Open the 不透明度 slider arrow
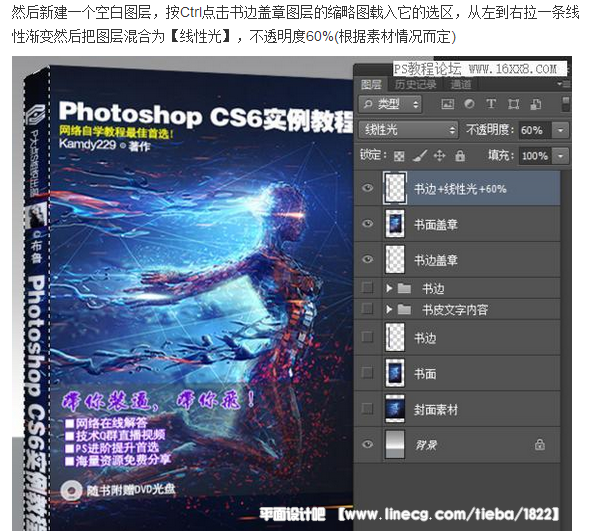 [x=560, y=130]
